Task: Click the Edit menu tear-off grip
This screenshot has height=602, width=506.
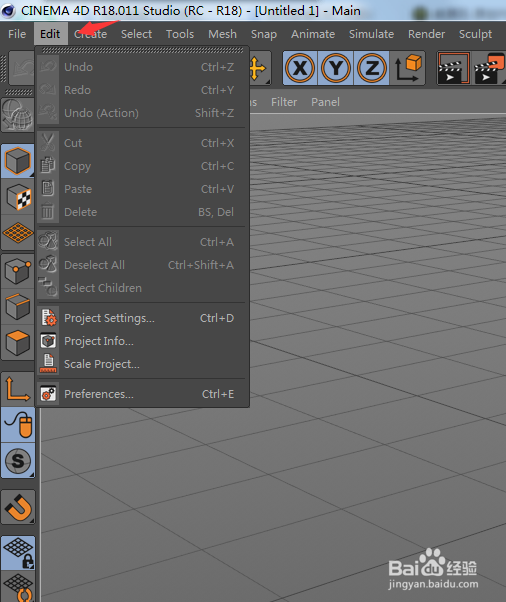Action: [x=142, y=50]
